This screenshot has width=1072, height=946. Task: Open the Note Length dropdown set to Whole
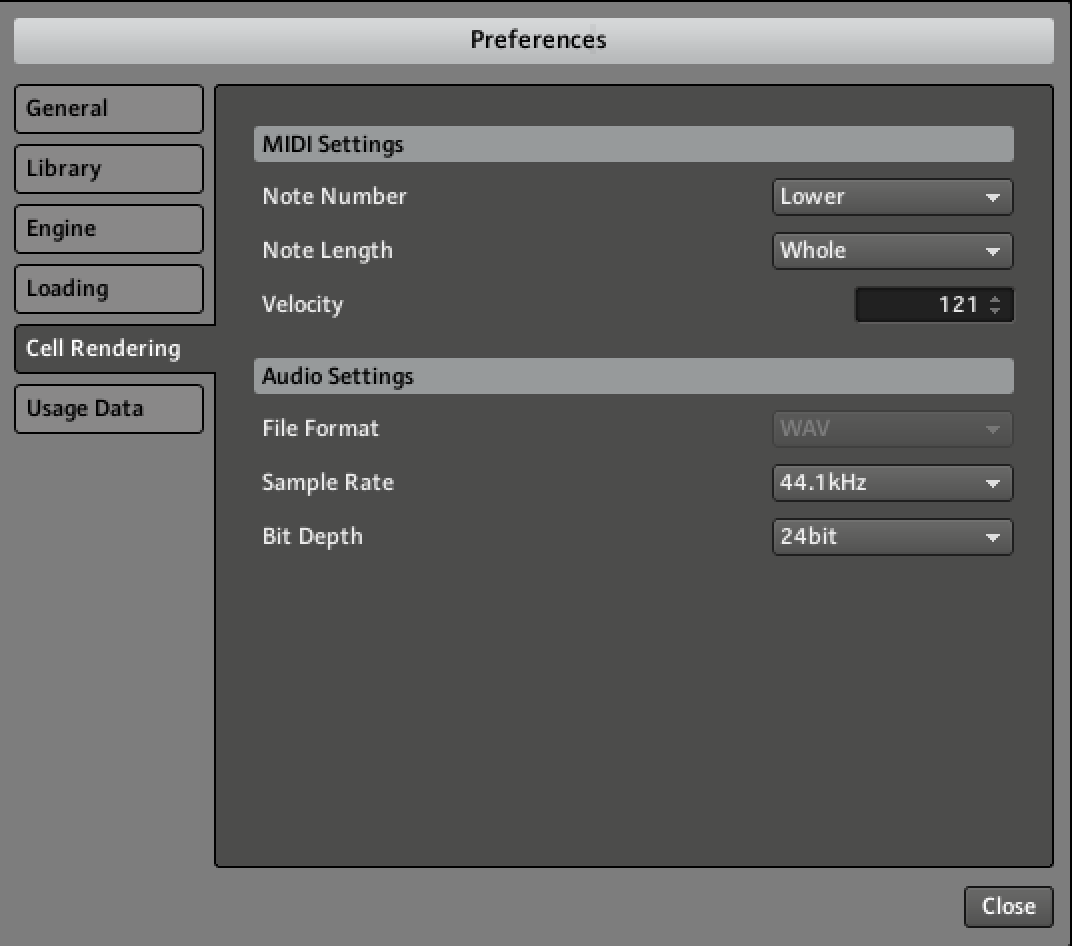tap(892, 251)
